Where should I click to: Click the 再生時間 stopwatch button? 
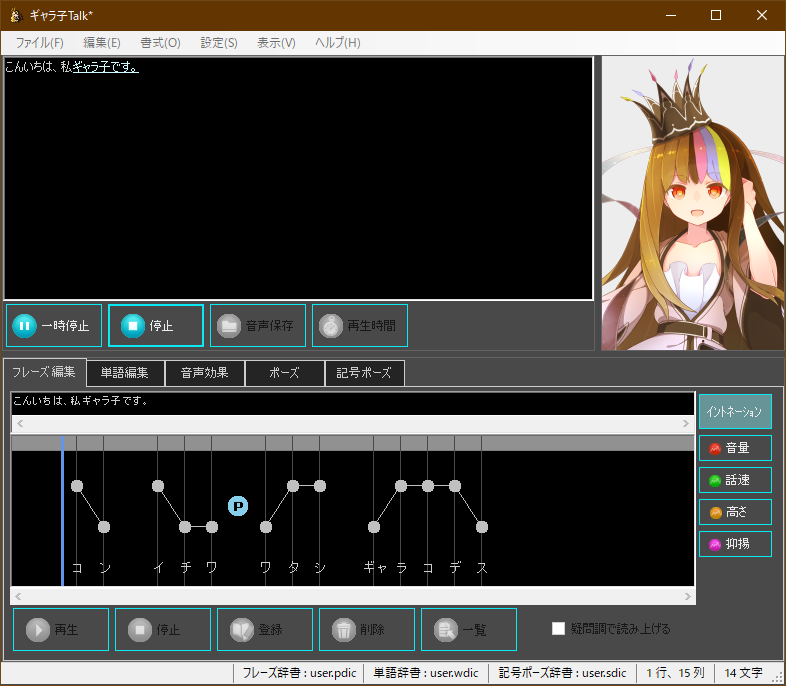pyautogui.click(x=360, y=326)
